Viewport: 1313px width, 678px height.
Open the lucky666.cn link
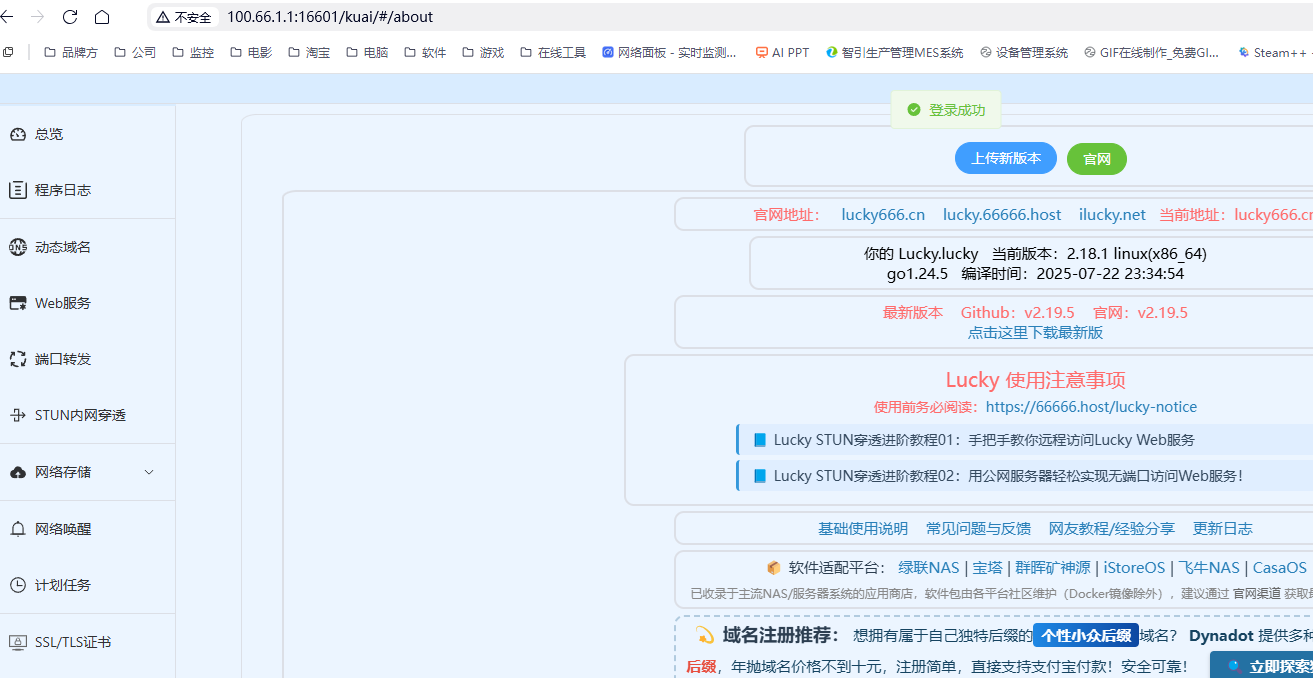point(883,214)
